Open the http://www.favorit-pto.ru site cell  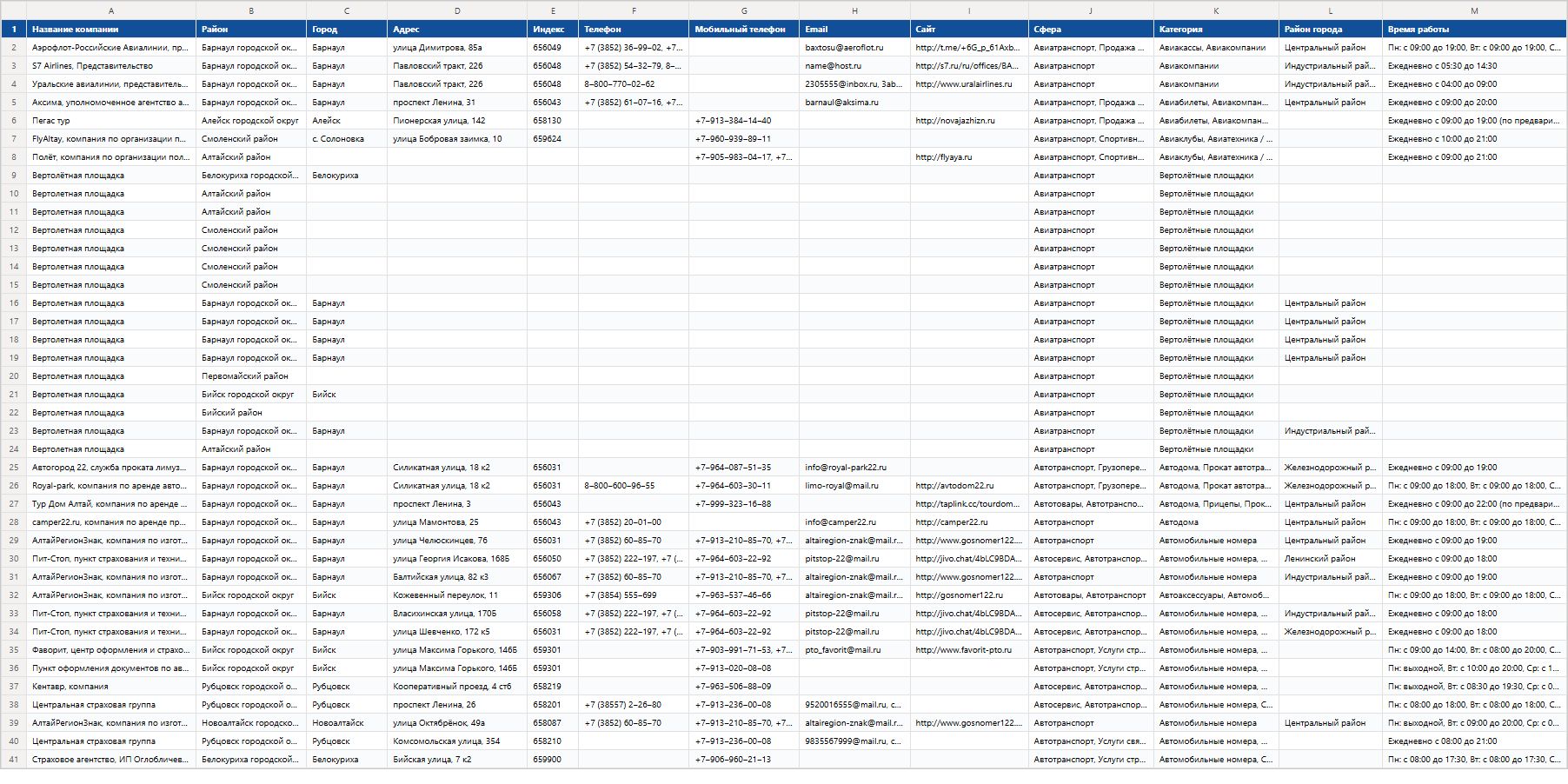tap(969, 650)
